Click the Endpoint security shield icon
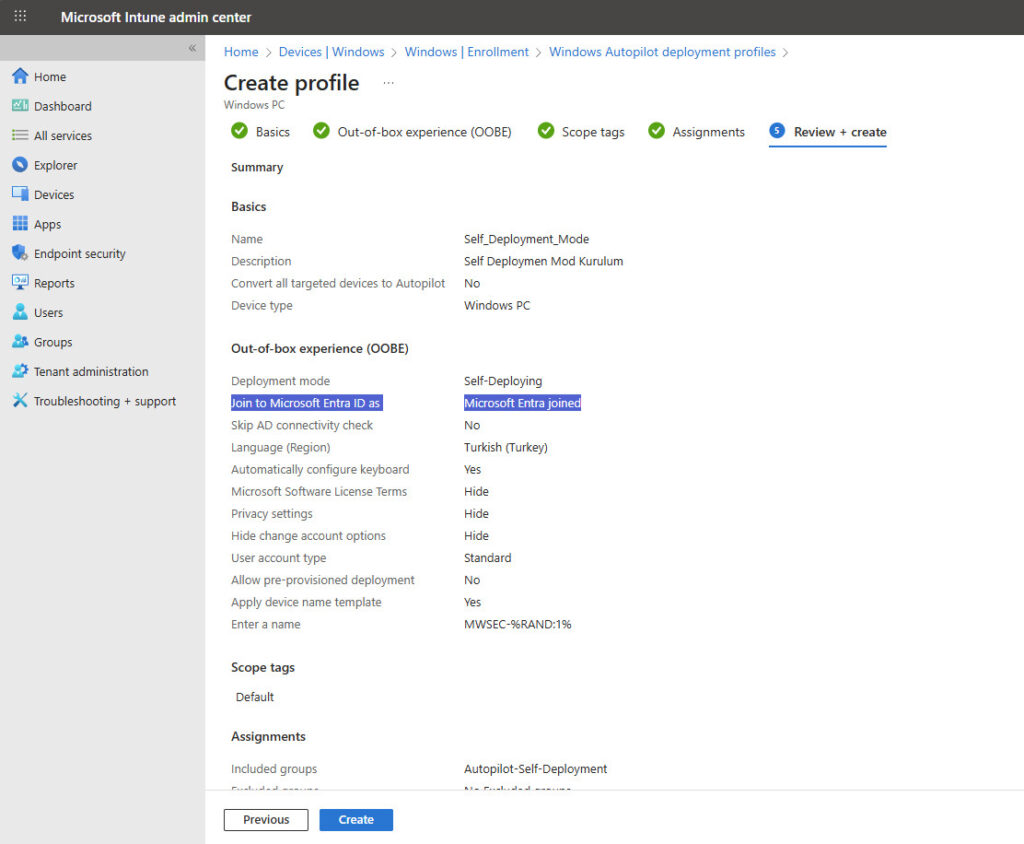The image size is (1024, 844). 20,254
